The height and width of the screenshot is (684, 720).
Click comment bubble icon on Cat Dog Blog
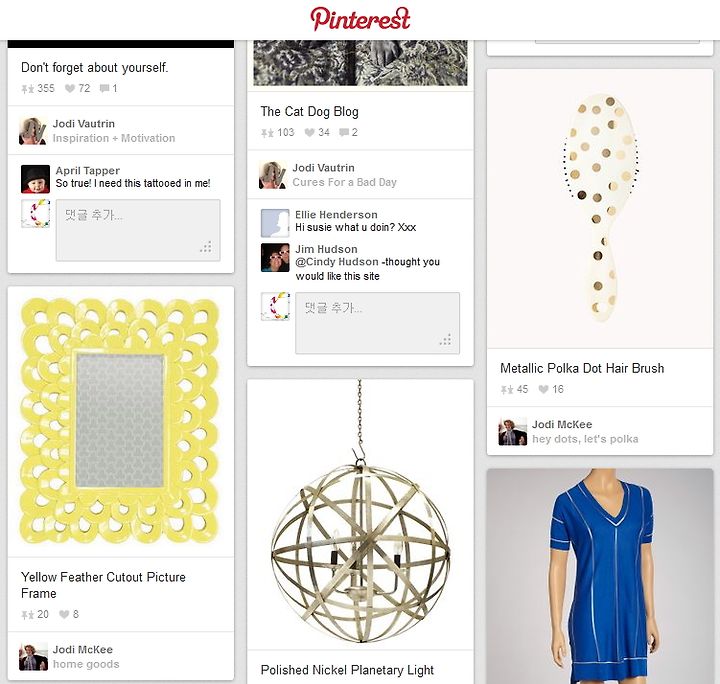(x=343, y=133)
